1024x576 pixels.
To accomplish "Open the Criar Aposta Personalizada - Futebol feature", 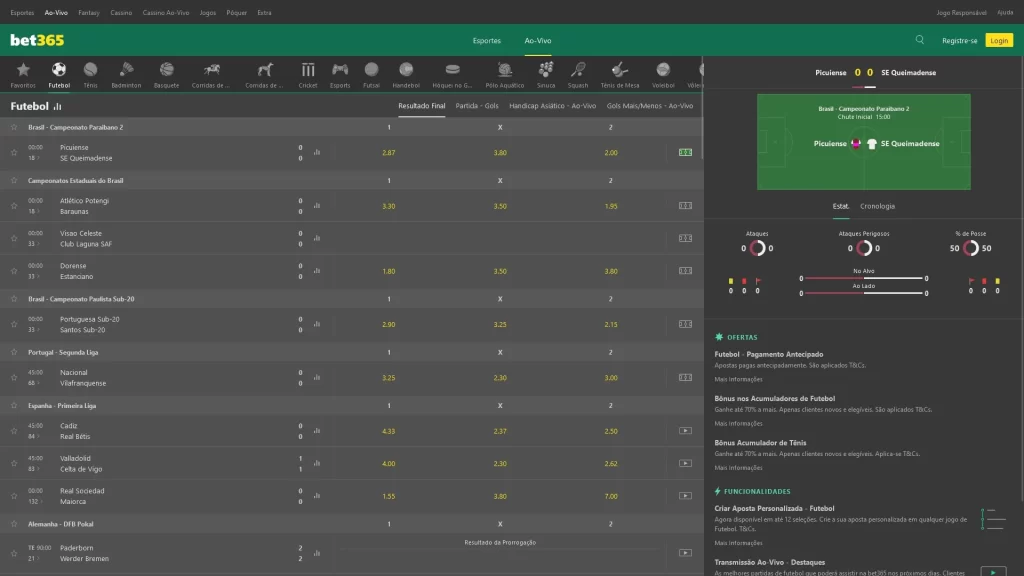I will (x=774, y=508).
